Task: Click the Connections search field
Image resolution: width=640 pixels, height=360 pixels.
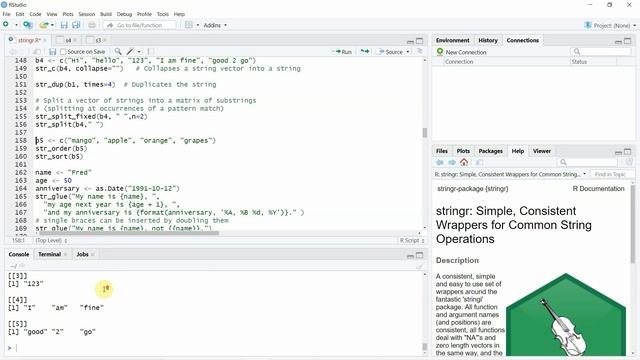Action: tap(601, 52)
